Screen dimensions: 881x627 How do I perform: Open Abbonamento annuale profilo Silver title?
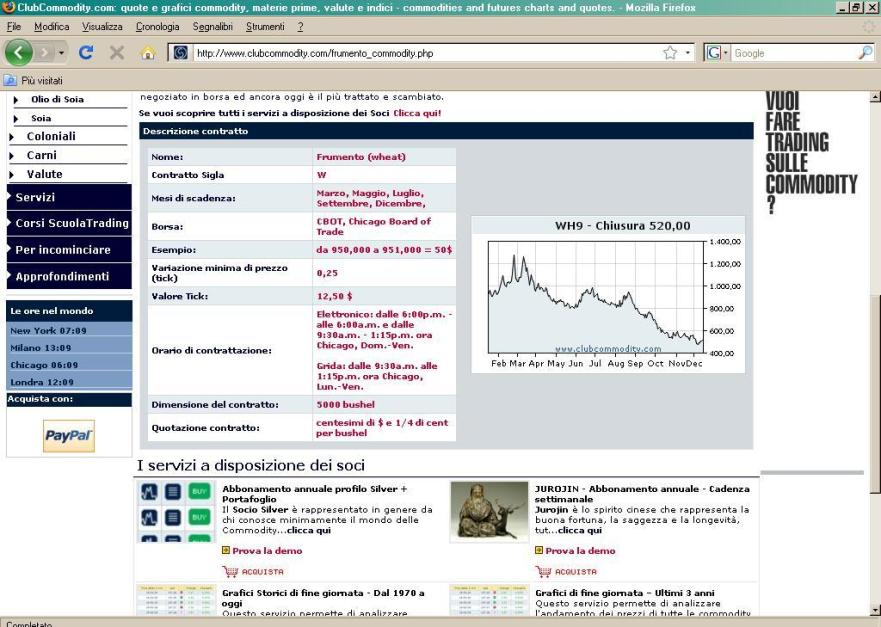coord(315,494)
